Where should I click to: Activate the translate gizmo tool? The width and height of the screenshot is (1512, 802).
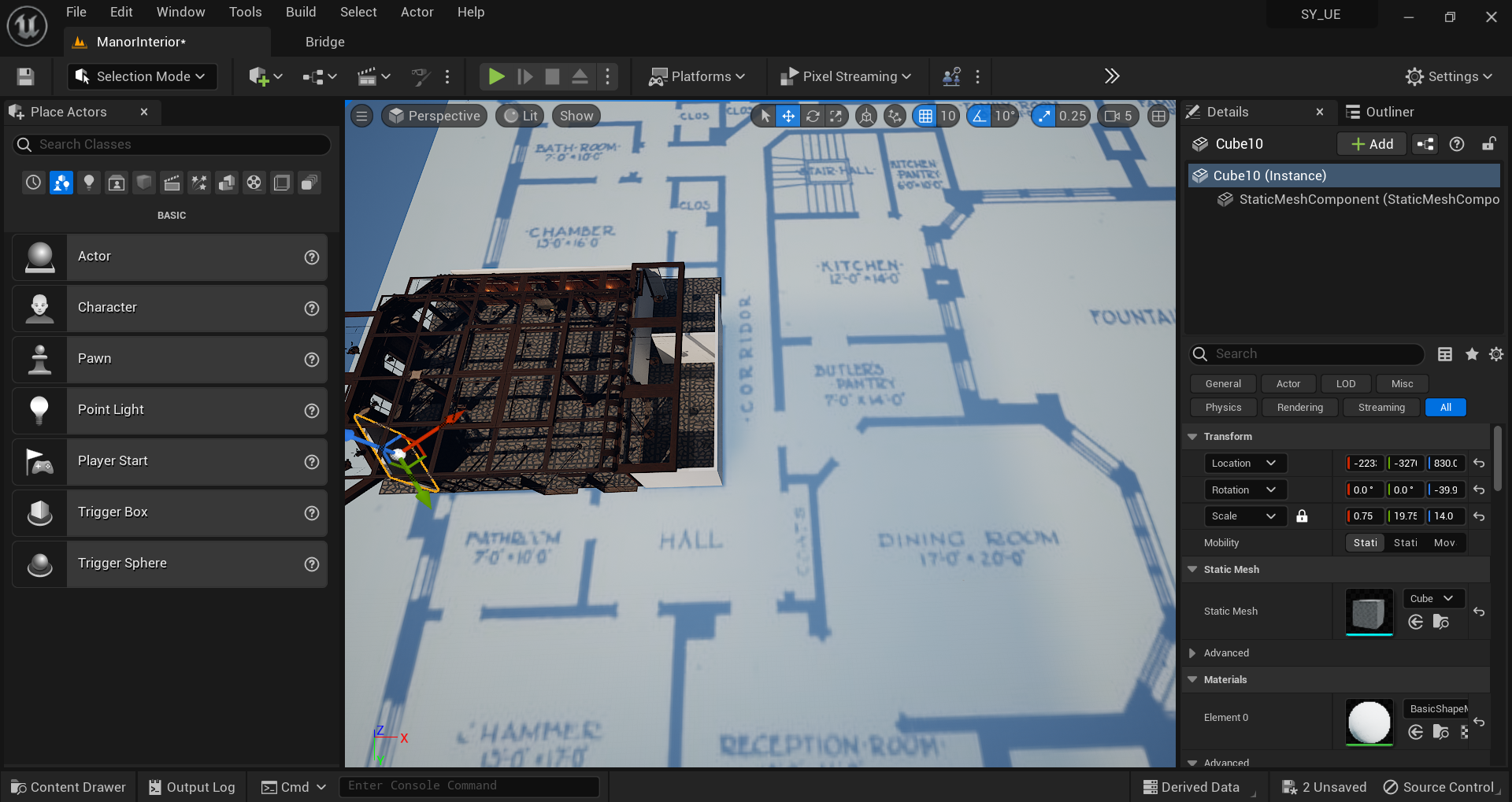pyautogui.click(x=788, y=116)
